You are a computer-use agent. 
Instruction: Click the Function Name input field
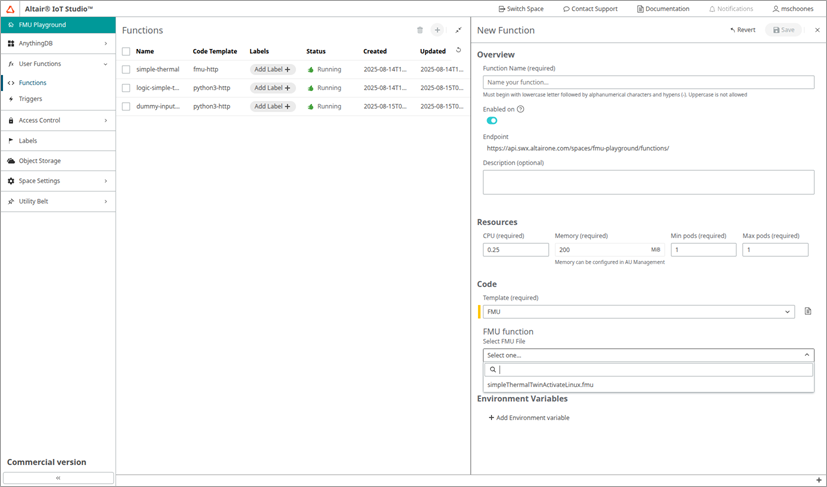click(648, 83)
